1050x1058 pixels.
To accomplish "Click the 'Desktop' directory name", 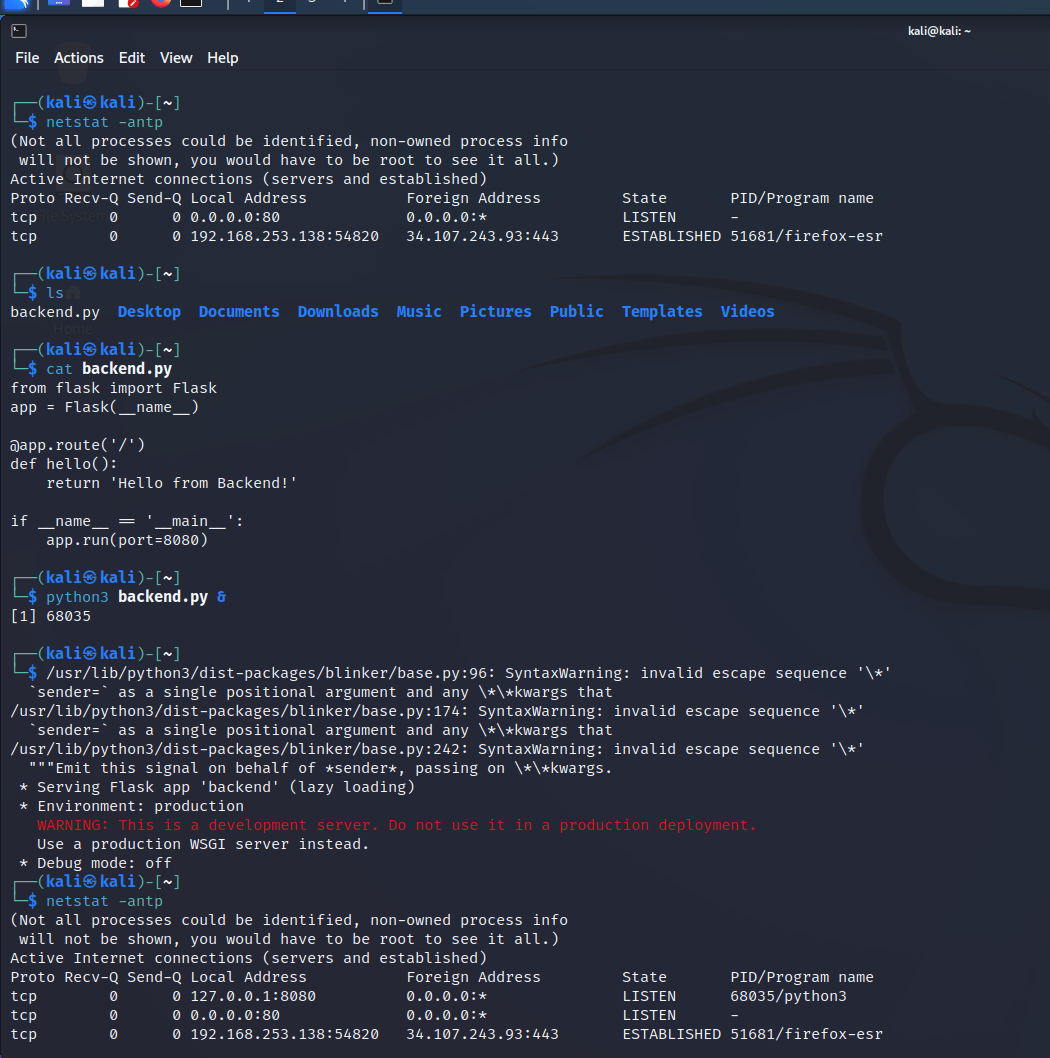I will [x=149, y=312].
